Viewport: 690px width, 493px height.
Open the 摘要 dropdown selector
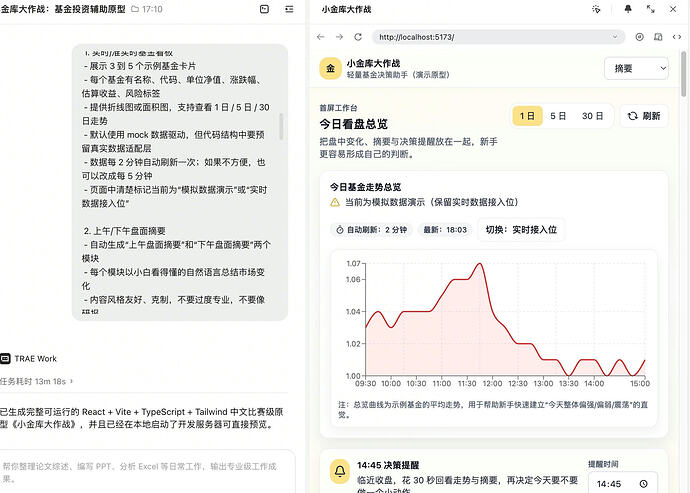(x=636, y=68)
